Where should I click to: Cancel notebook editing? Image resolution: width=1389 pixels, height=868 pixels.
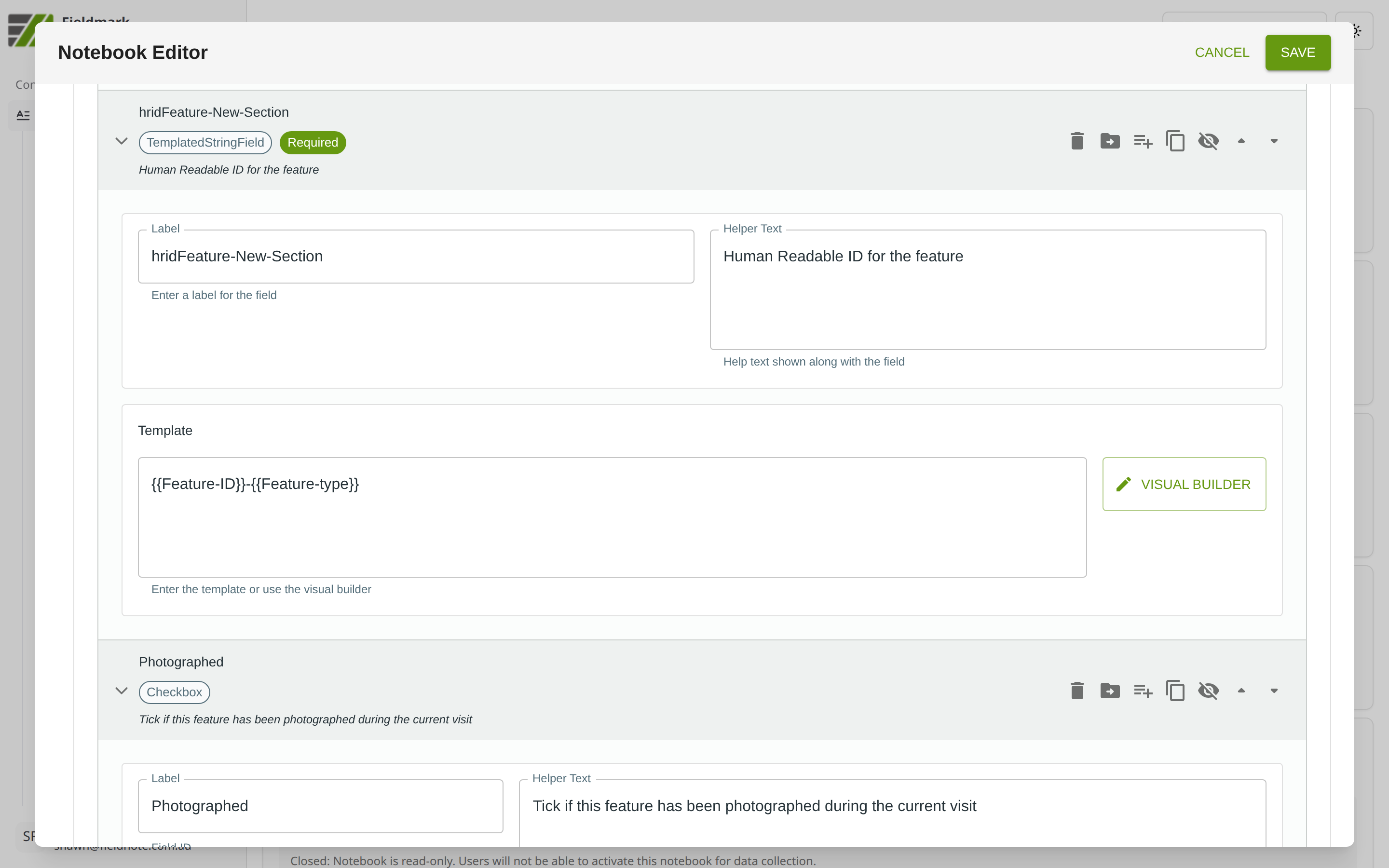coord(1221,52)
